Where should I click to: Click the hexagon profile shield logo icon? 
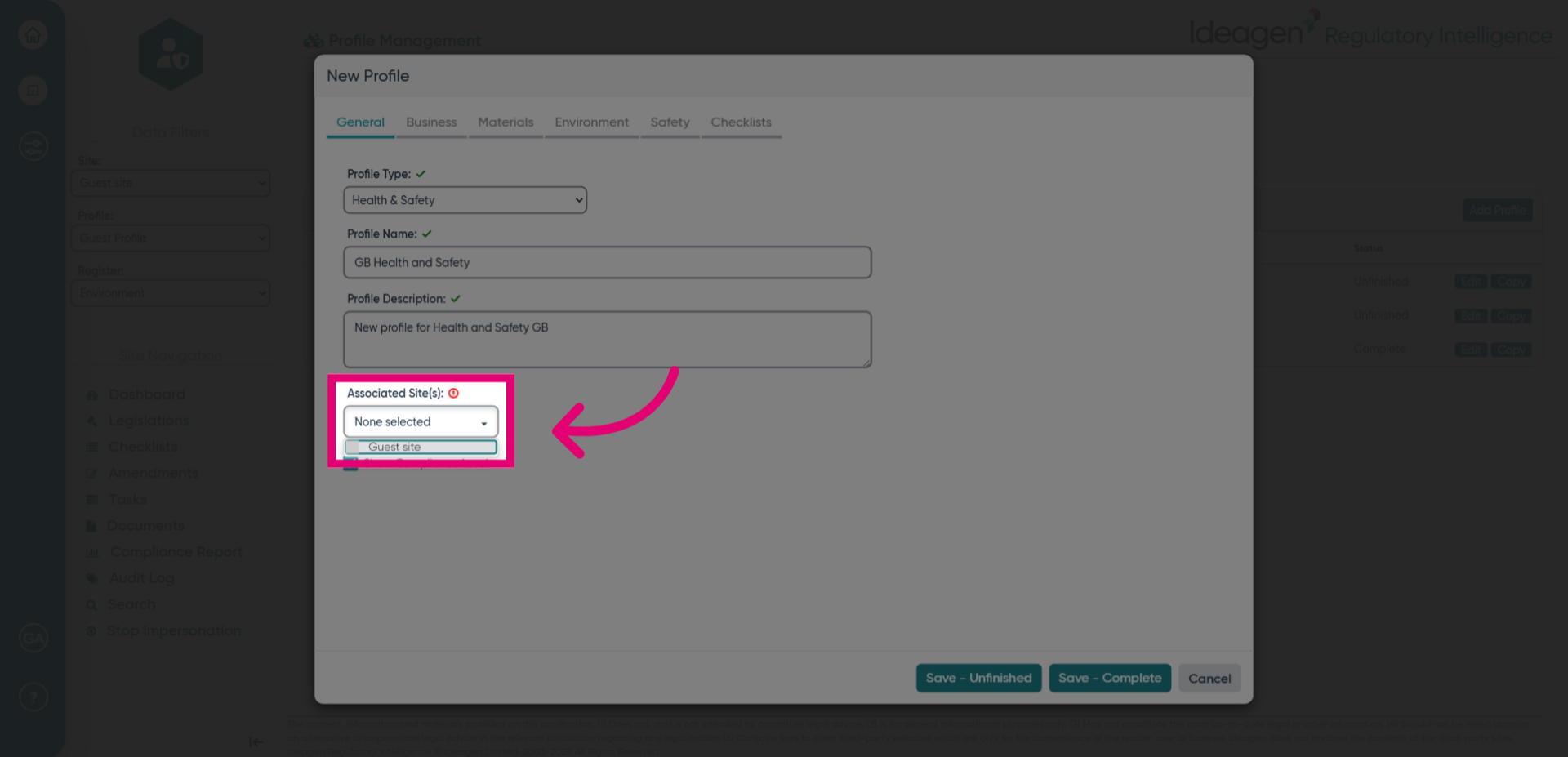point(171,55)
